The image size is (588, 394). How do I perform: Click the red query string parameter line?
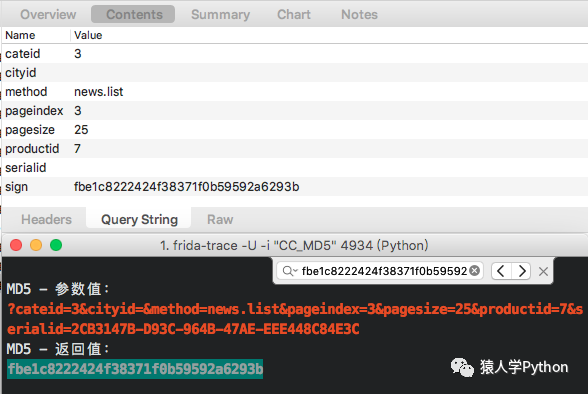point(295,309)
